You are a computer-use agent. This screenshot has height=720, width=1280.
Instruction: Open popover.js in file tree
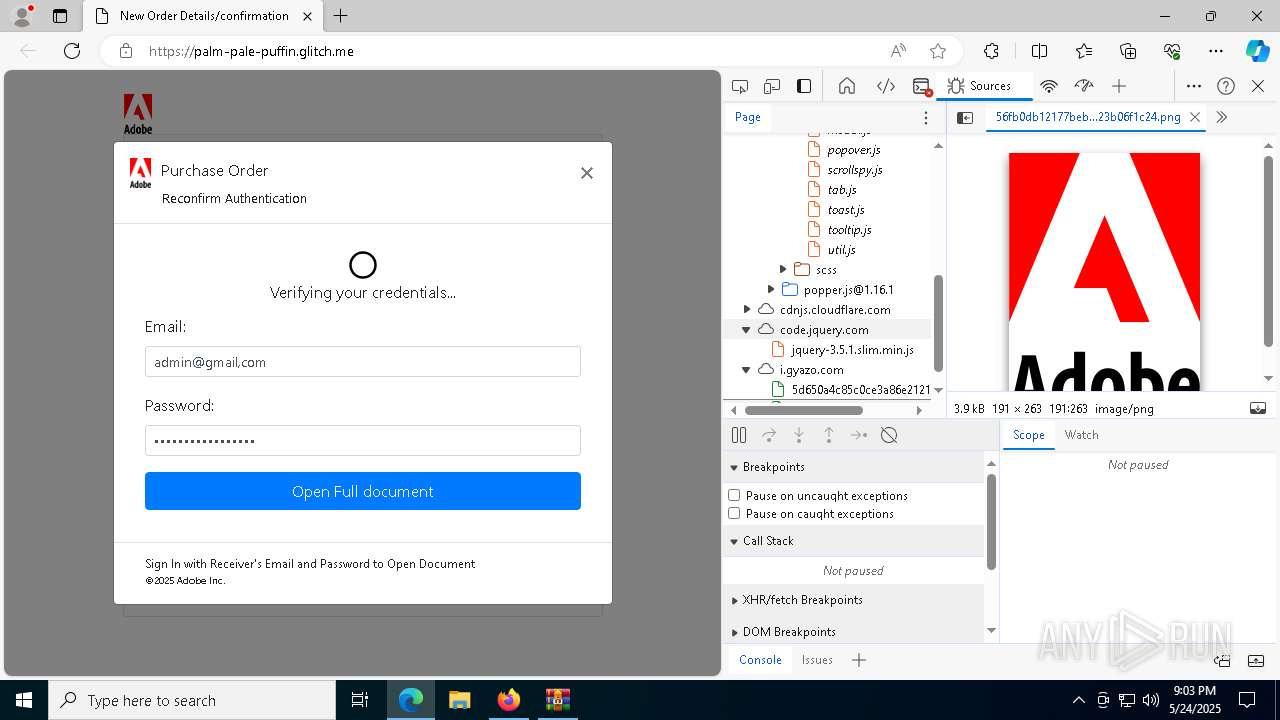pos(853,149)
